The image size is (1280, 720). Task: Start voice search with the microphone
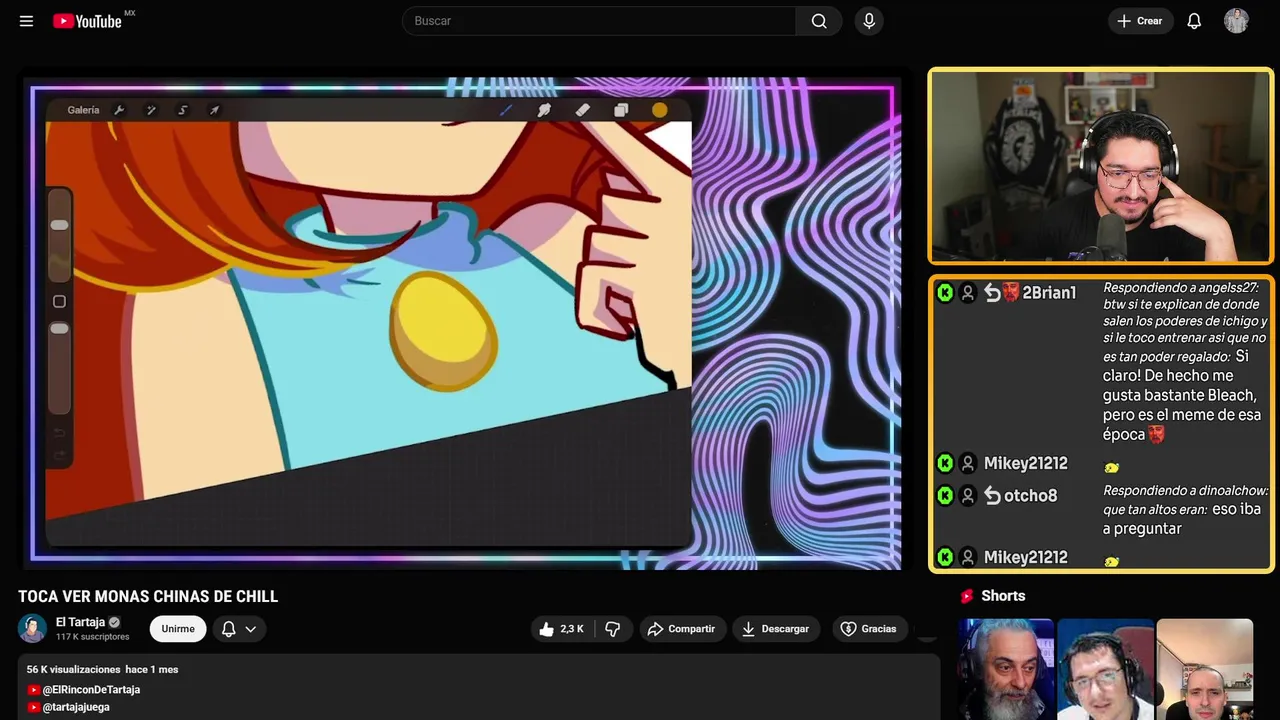click(869, 21)
